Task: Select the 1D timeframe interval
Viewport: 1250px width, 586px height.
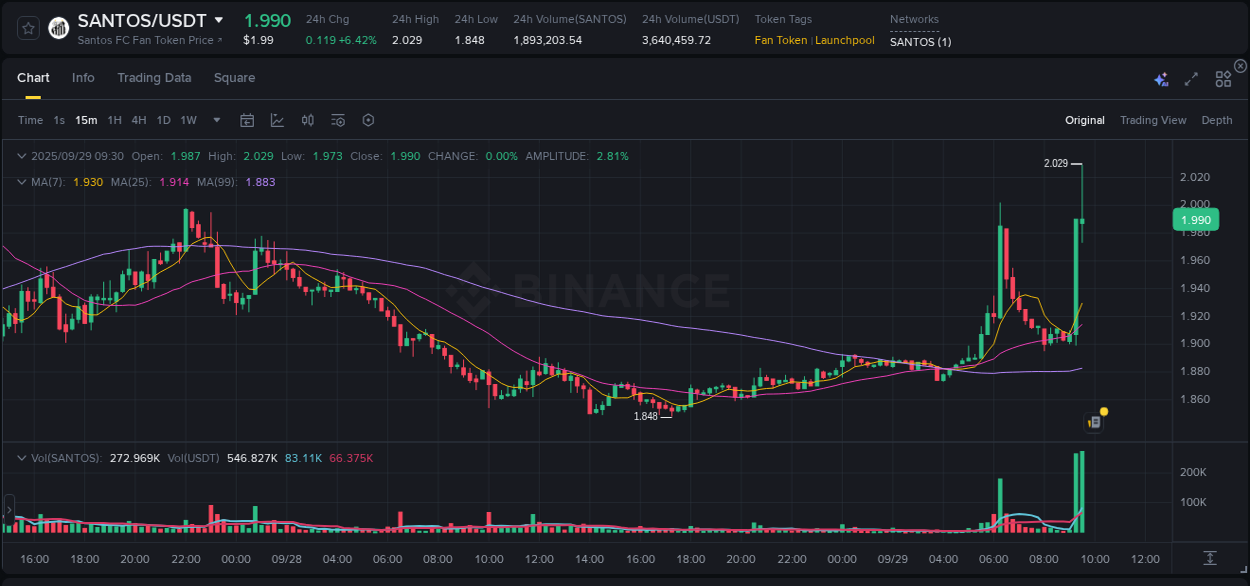Action: coord(162,120)
